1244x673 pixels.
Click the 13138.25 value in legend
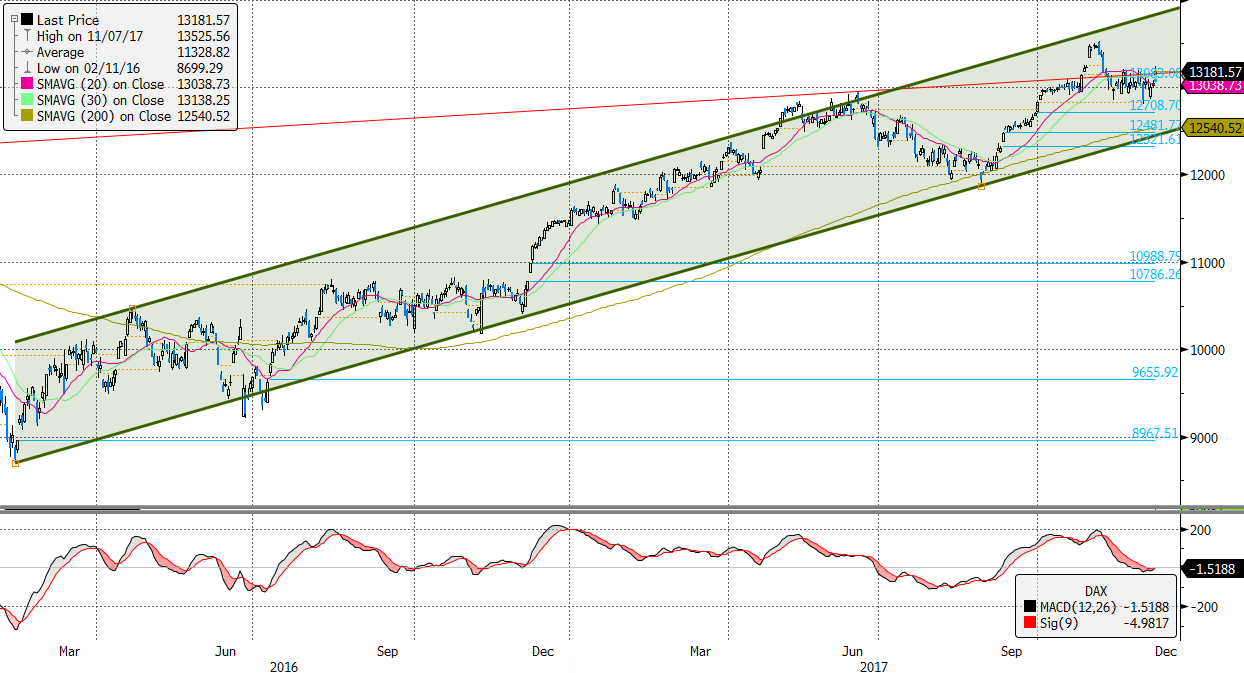(x=203, y=100)
